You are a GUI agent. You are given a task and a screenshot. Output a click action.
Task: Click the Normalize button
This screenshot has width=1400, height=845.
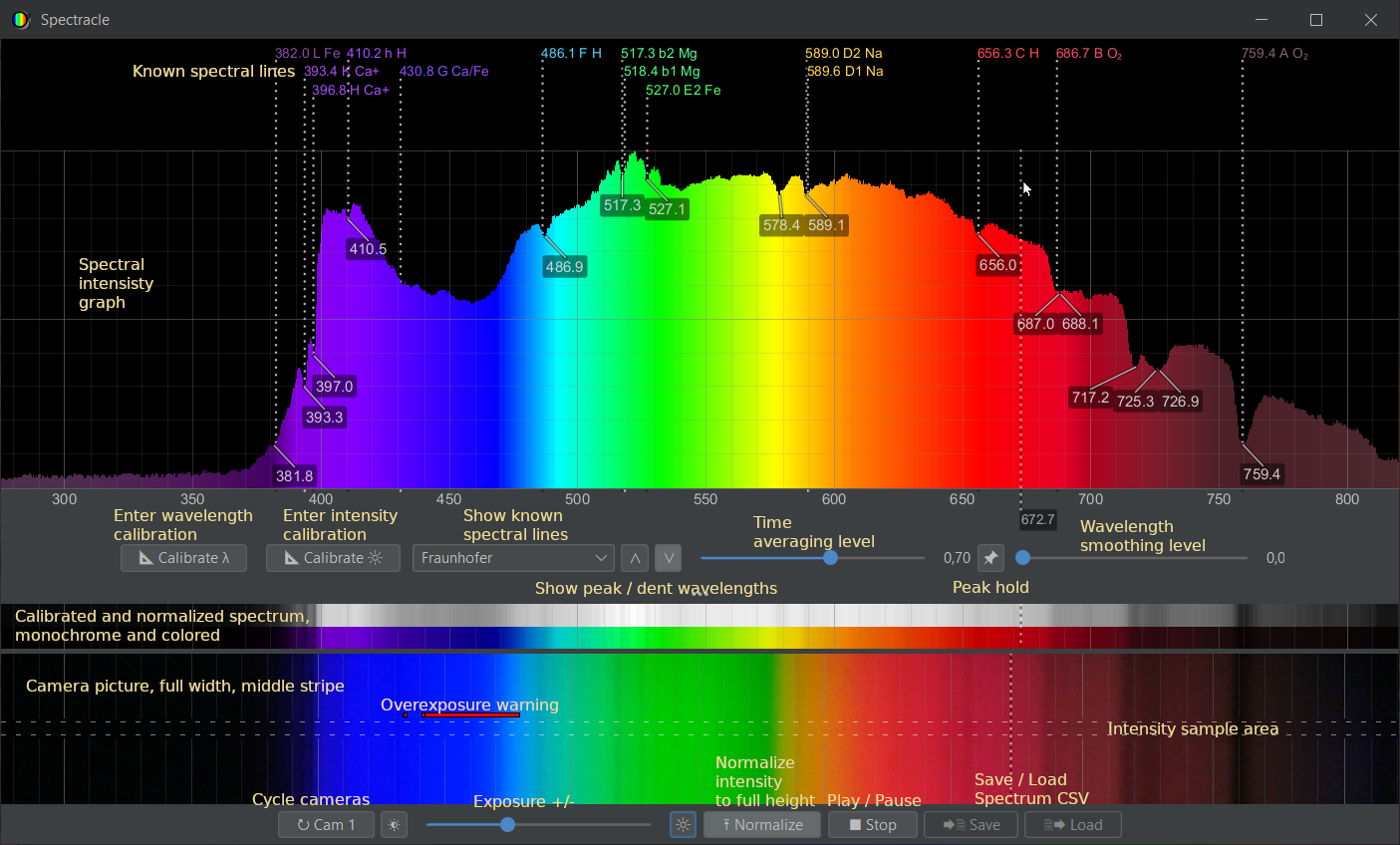click(762, 825)
